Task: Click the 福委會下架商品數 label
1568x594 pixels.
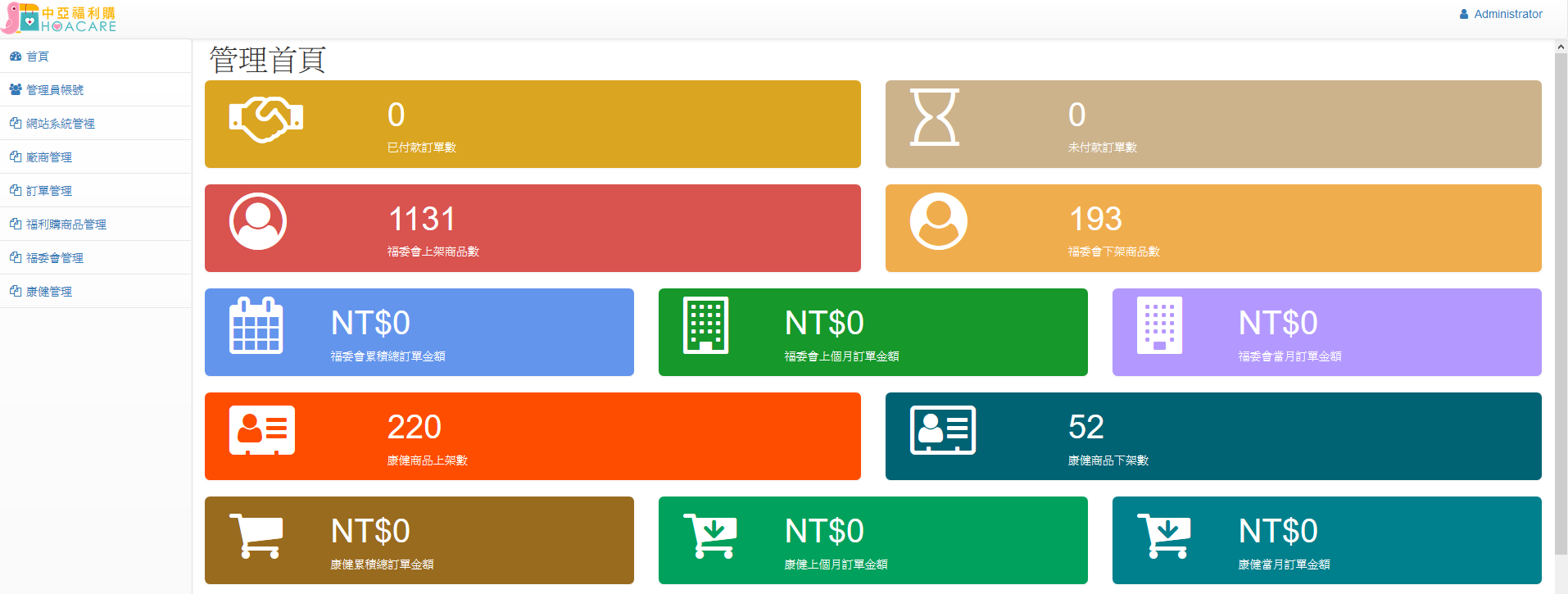Action: (1114, 252)
